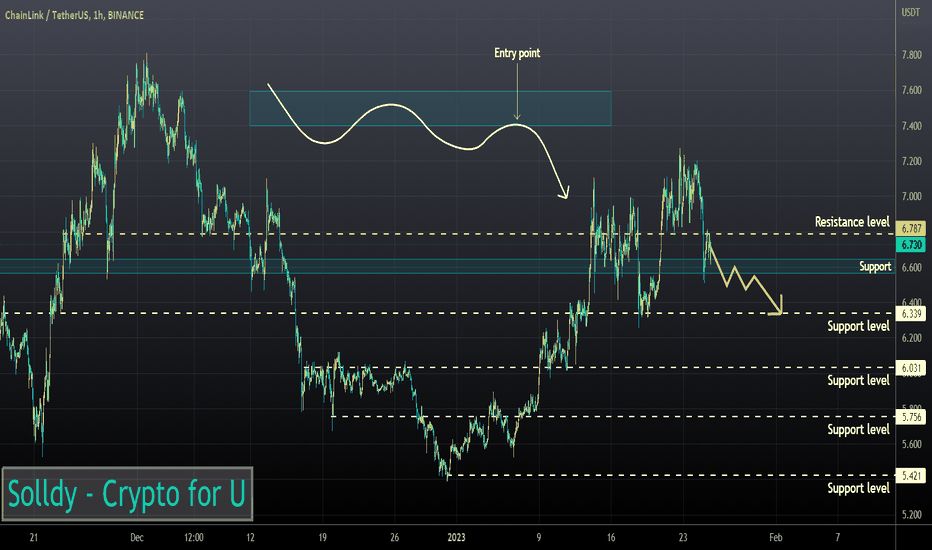Click the 2023 label on time axis
Screen dimensions: 932x550
pos(456,538)
